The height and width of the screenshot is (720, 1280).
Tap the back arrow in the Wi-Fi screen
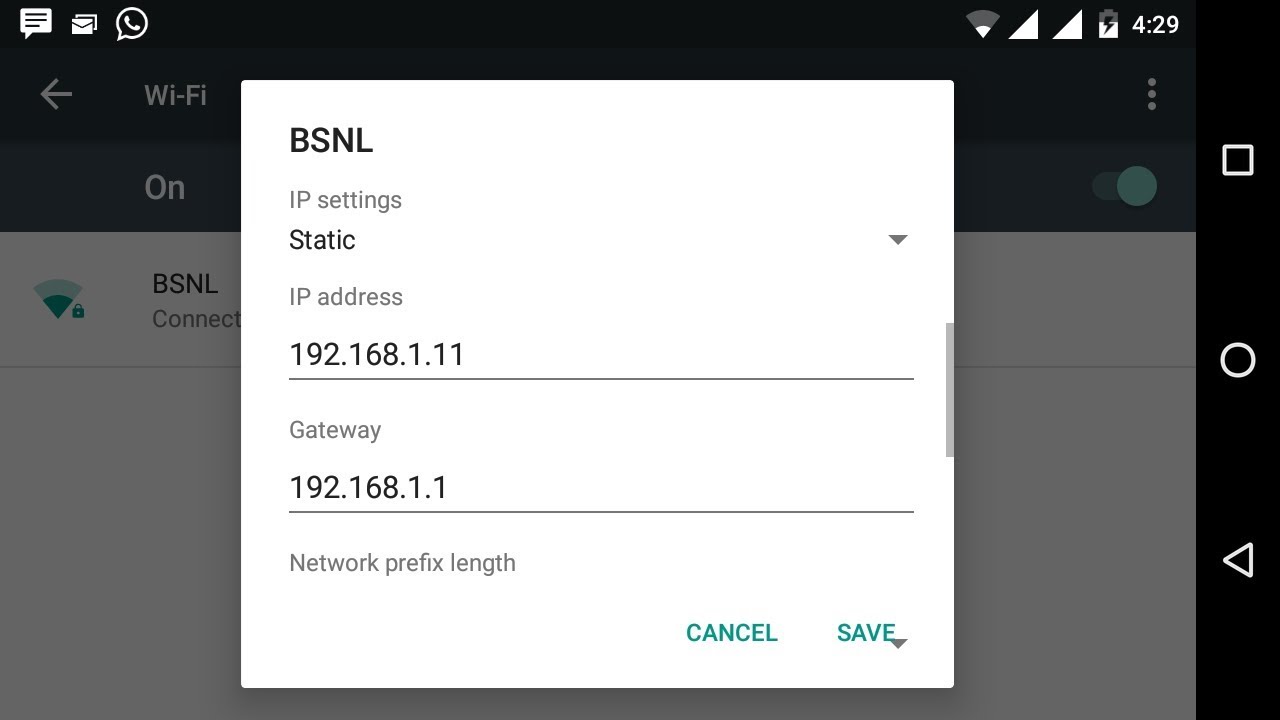click(x=56, y=94)
